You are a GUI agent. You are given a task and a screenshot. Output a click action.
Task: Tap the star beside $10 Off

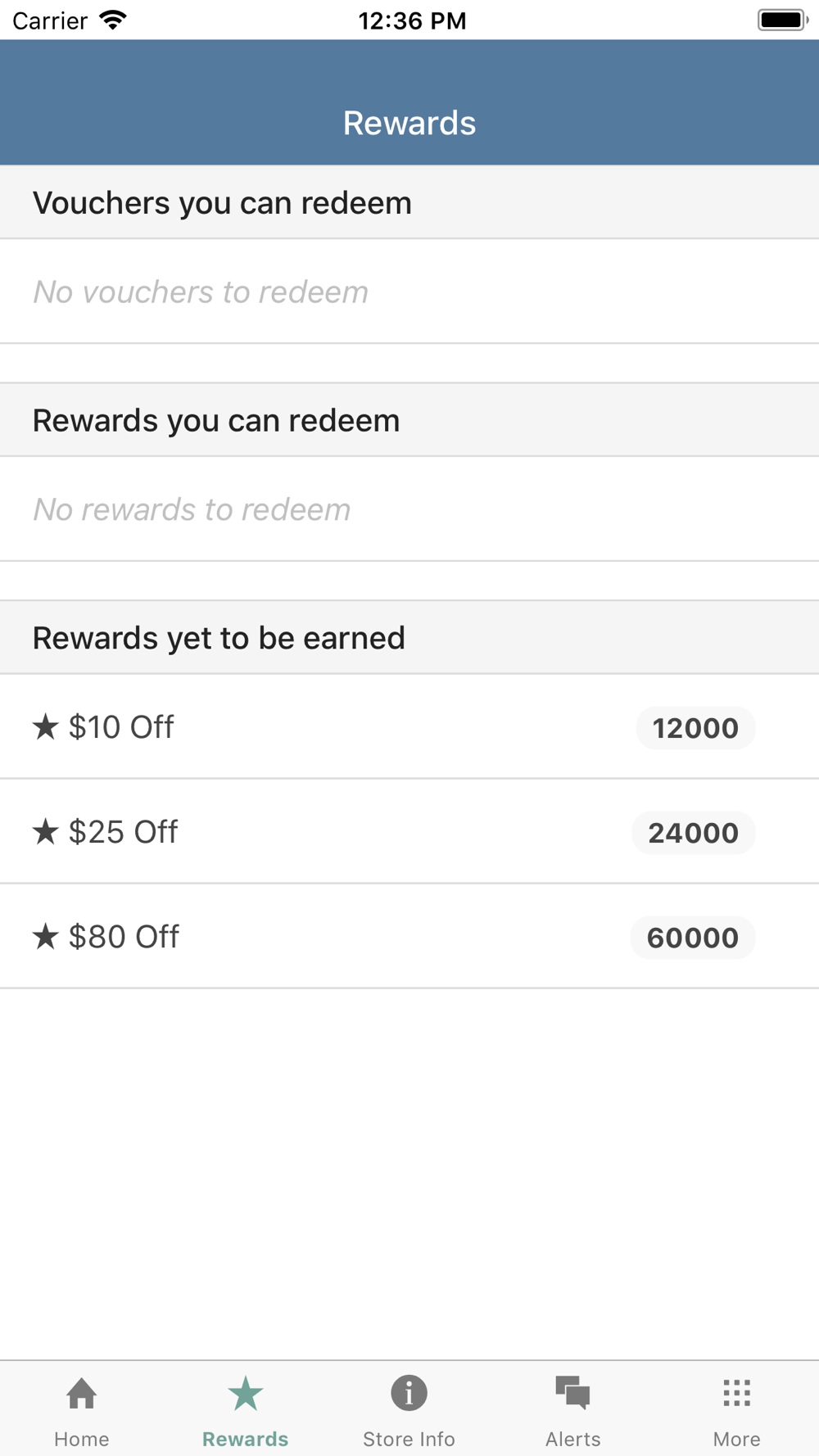coord(46,726)
